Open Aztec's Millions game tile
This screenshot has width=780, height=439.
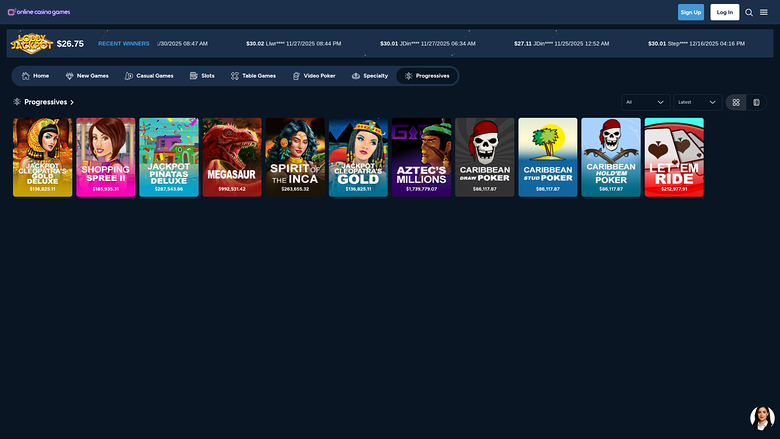tap(421, 157)
